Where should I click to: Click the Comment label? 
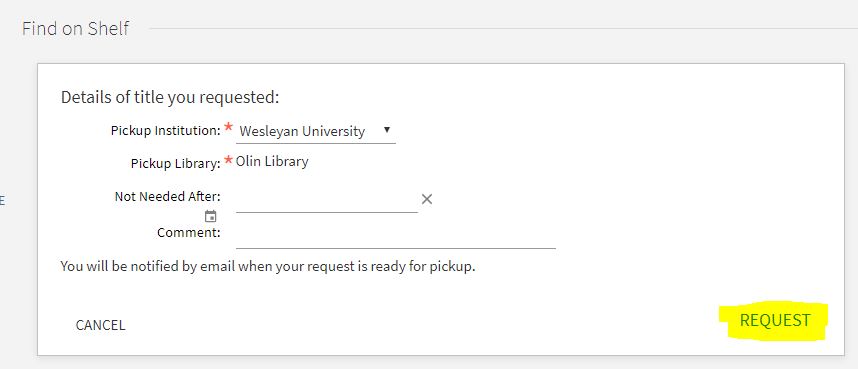[x=189, y=233]
